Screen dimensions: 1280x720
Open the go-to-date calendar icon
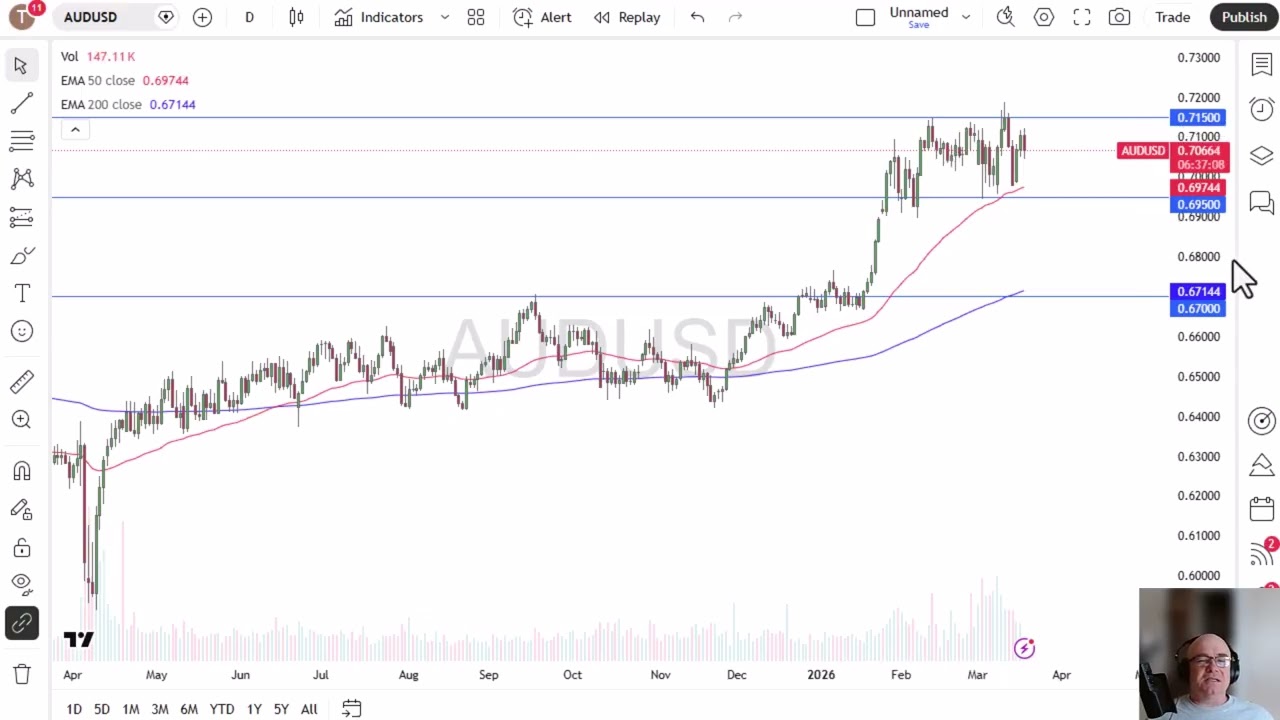(351, 709)
